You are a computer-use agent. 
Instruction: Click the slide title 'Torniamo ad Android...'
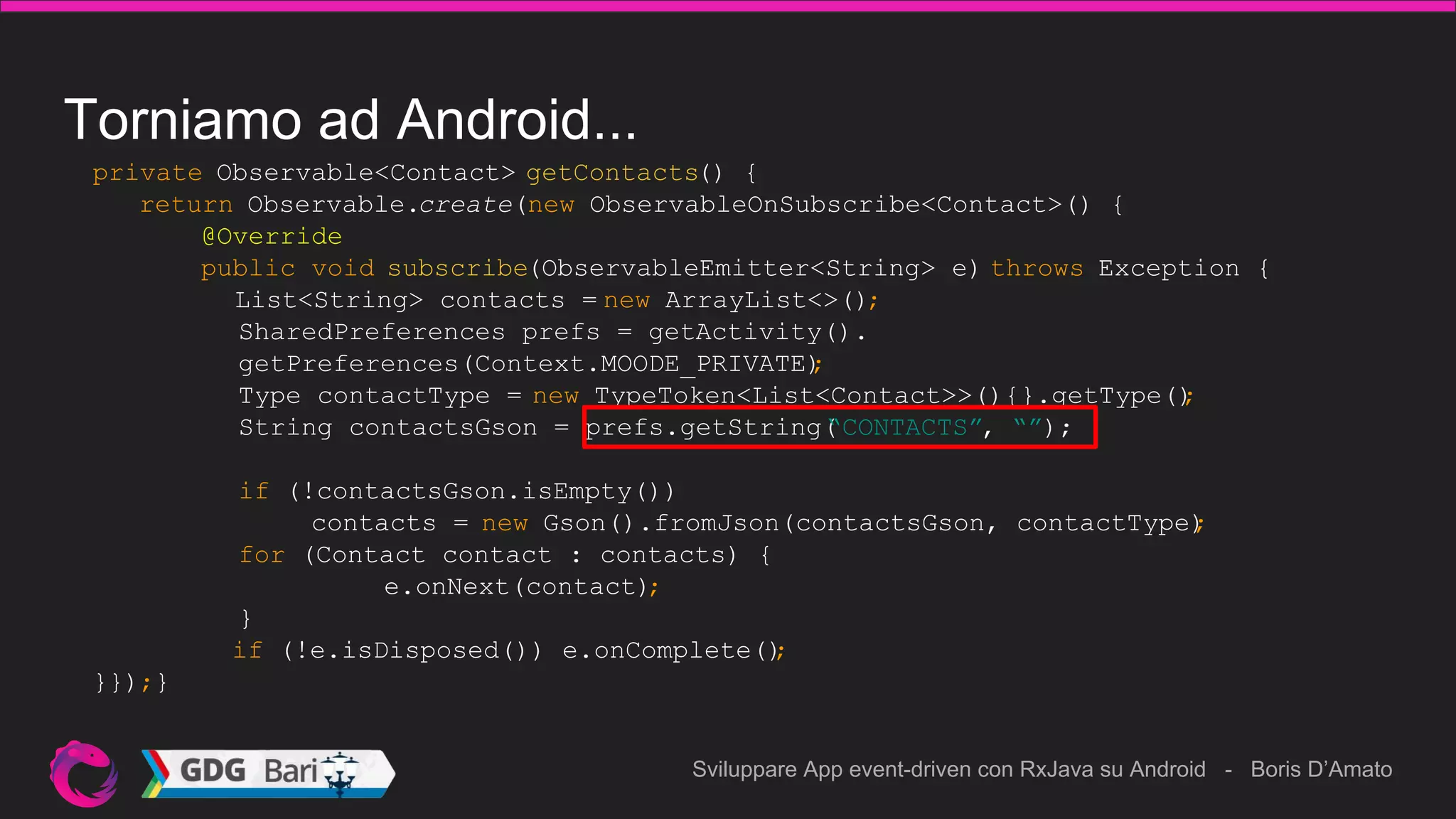pos(350,119)
